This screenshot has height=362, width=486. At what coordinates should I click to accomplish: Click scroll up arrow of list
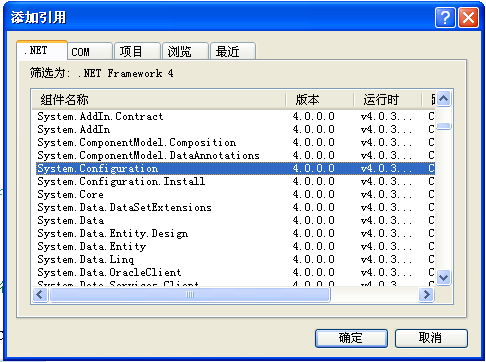click(444, 98)
